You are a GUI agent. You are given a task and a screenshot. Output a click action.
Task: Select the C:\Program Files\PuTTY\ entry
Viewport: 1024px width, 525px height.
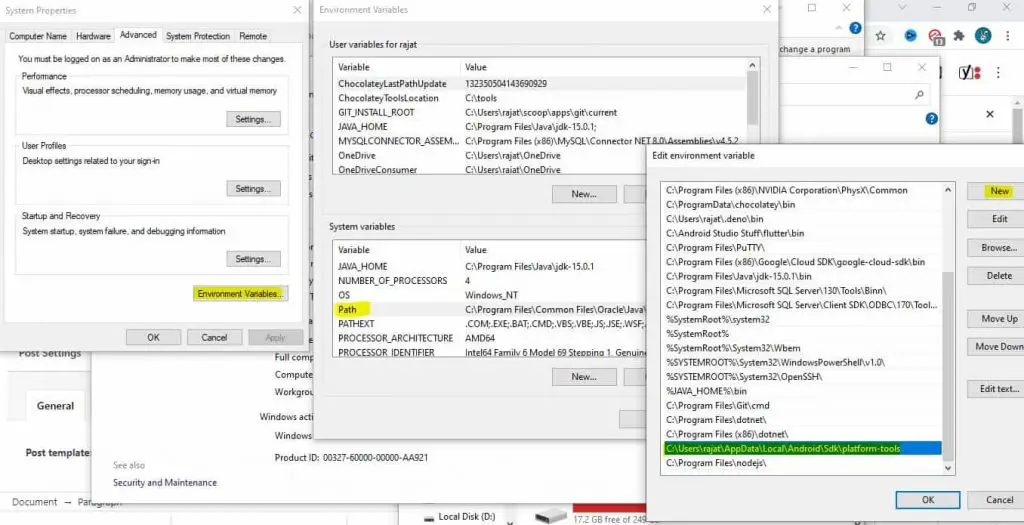click(x=801, y=247)
